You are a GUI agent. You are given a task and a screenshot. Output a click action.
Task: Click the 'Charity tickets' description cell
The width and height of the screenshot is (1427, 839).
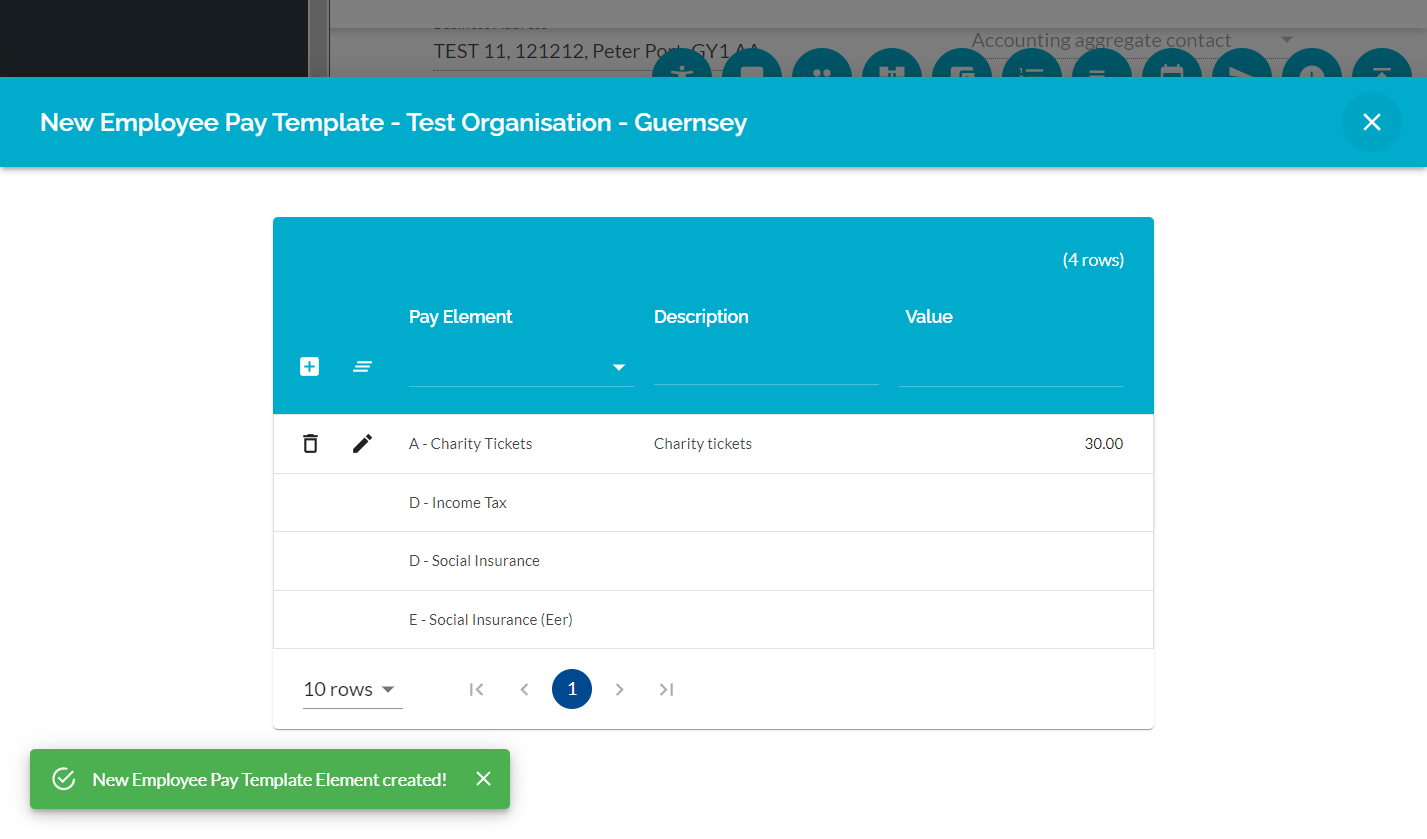click(x=703, y=444)
